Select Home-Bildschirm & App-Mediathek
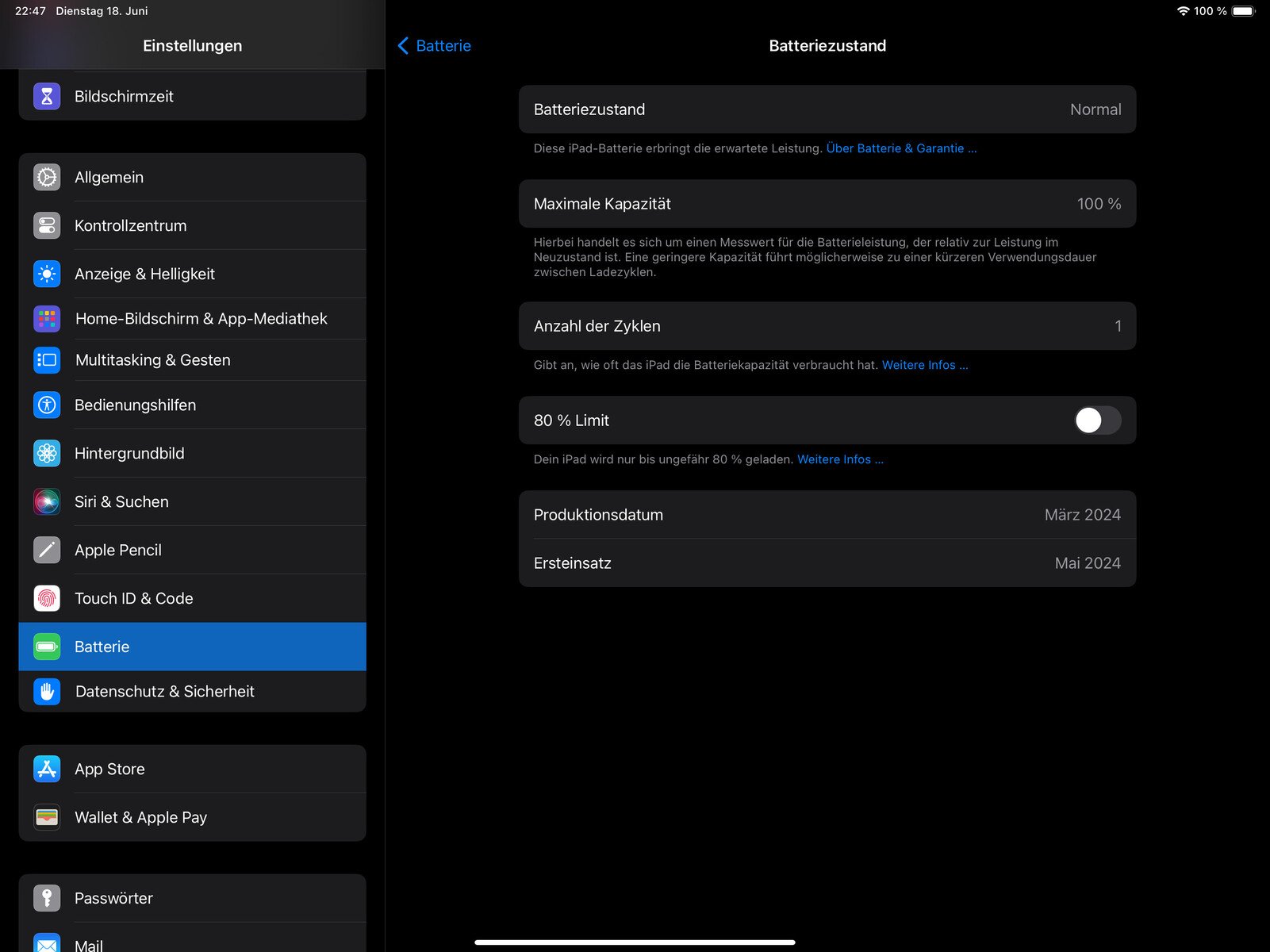1270x952 pixels. pos(192,319)
